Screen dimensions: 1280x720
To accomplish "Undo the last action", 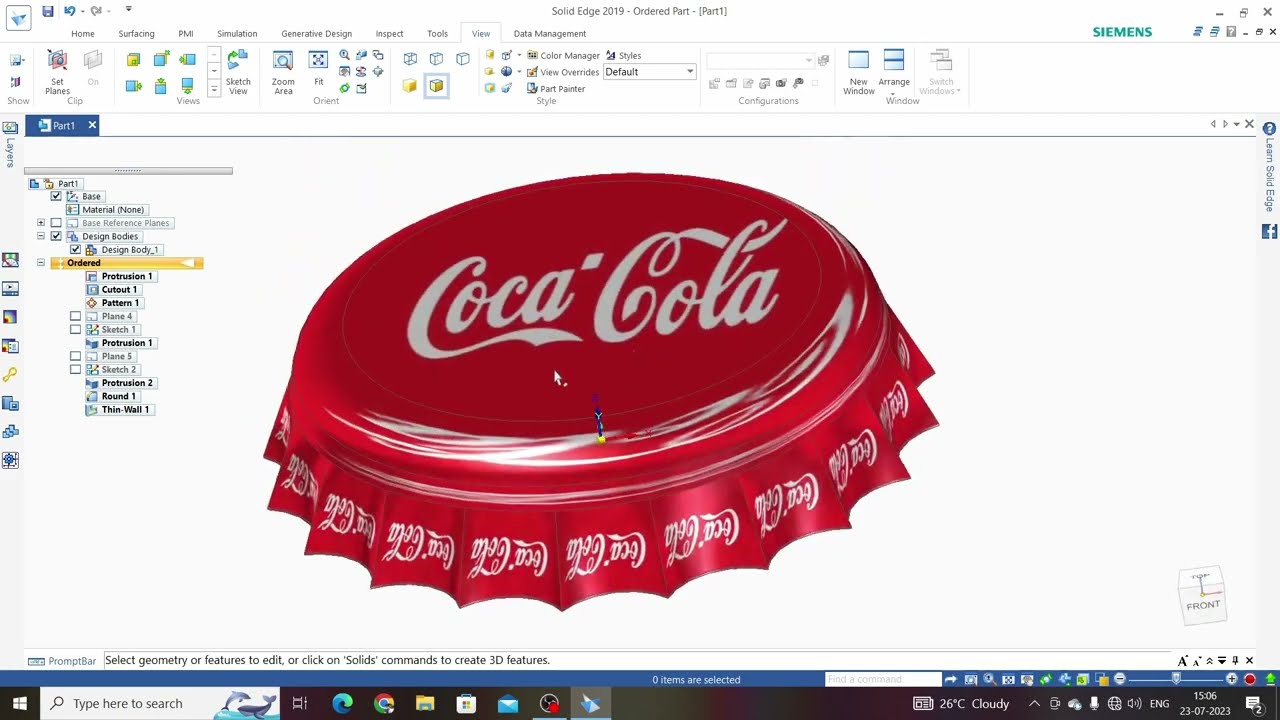I will coord(69,11).
